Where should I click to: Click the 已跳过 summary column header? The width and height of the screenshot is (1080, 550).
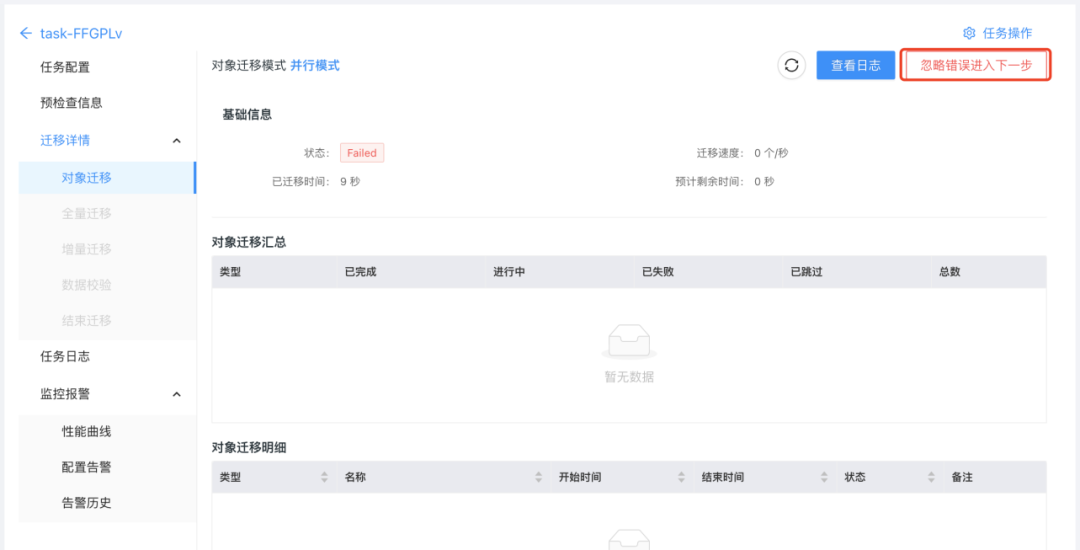pos(807,272)
